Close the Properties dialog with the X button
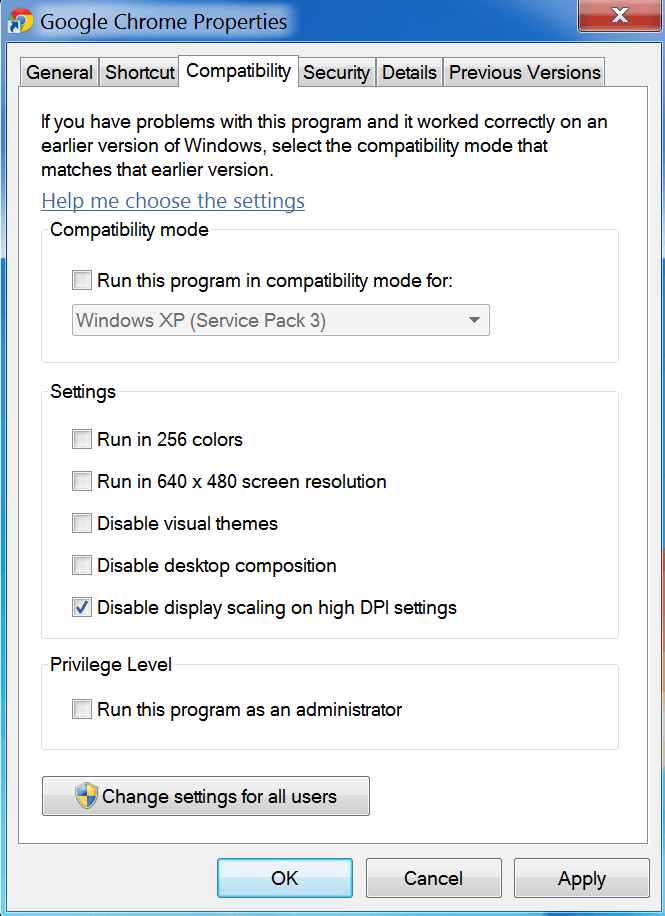Viewport: 665px width, 916px height. [619, 16]
